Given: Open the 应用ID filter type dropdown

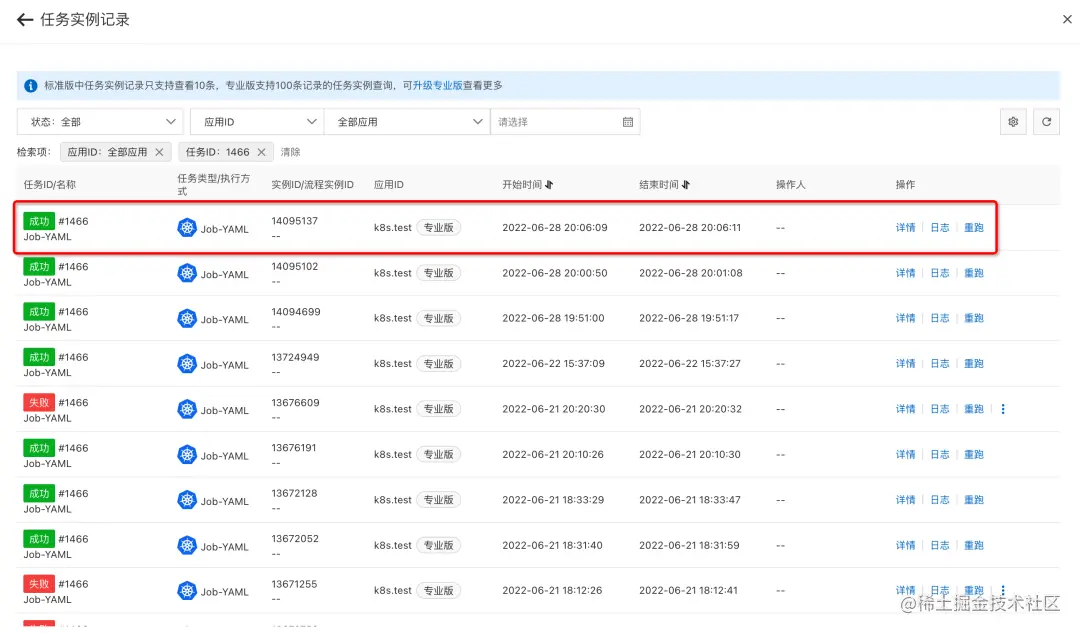Looking at the screenshot, I should click(257, 122).
